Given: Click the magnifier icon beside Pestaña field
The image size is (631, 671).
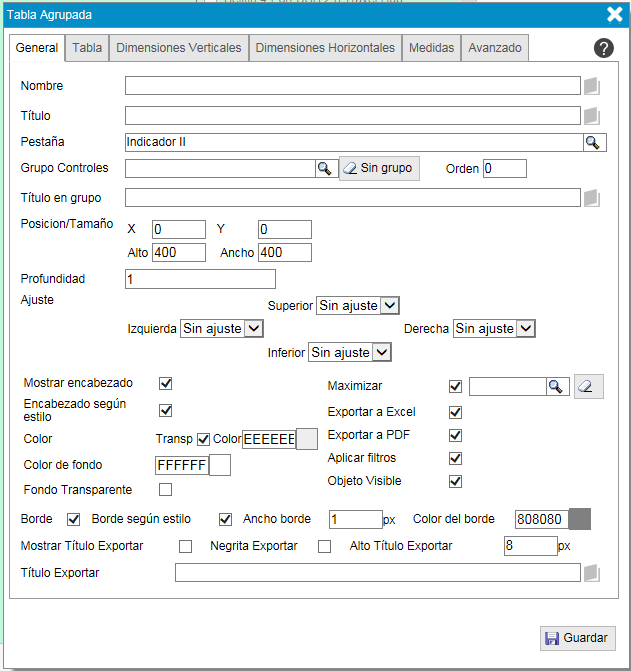Looking at the screenshot, I should pyautogui.click(x=594, y=143).
